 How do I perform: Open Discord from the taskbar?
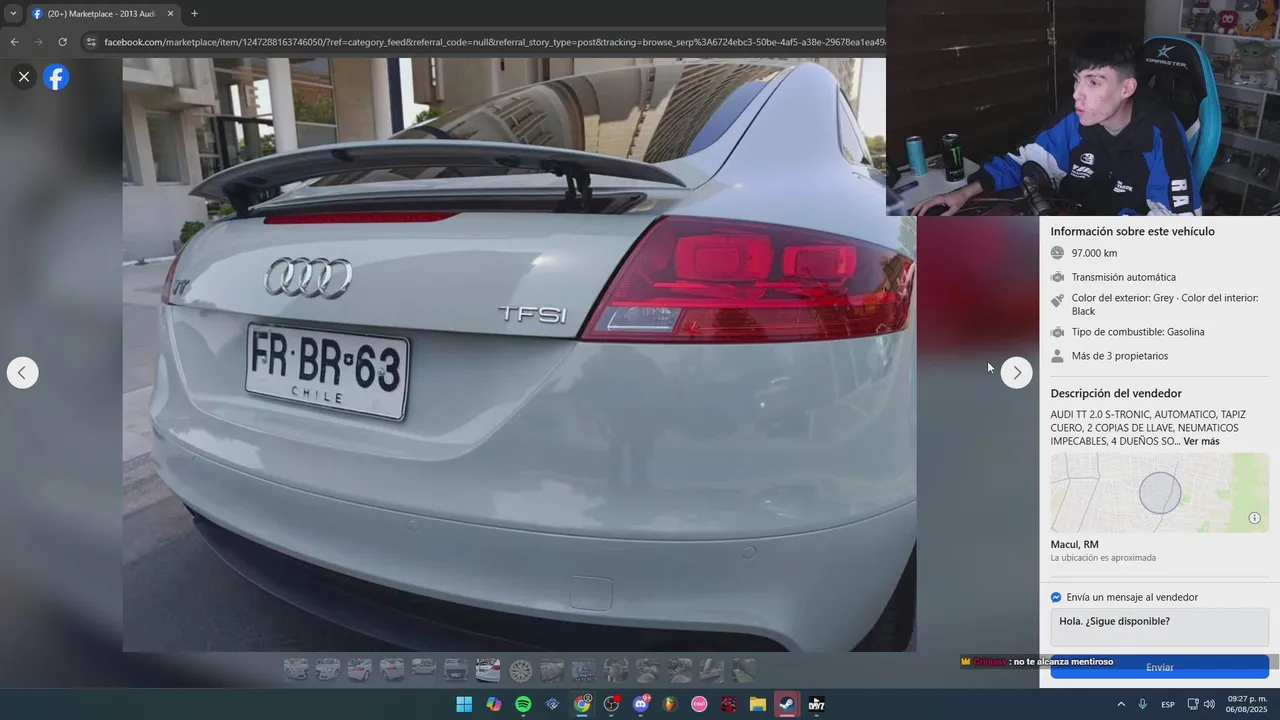click(x=641, y=704)
